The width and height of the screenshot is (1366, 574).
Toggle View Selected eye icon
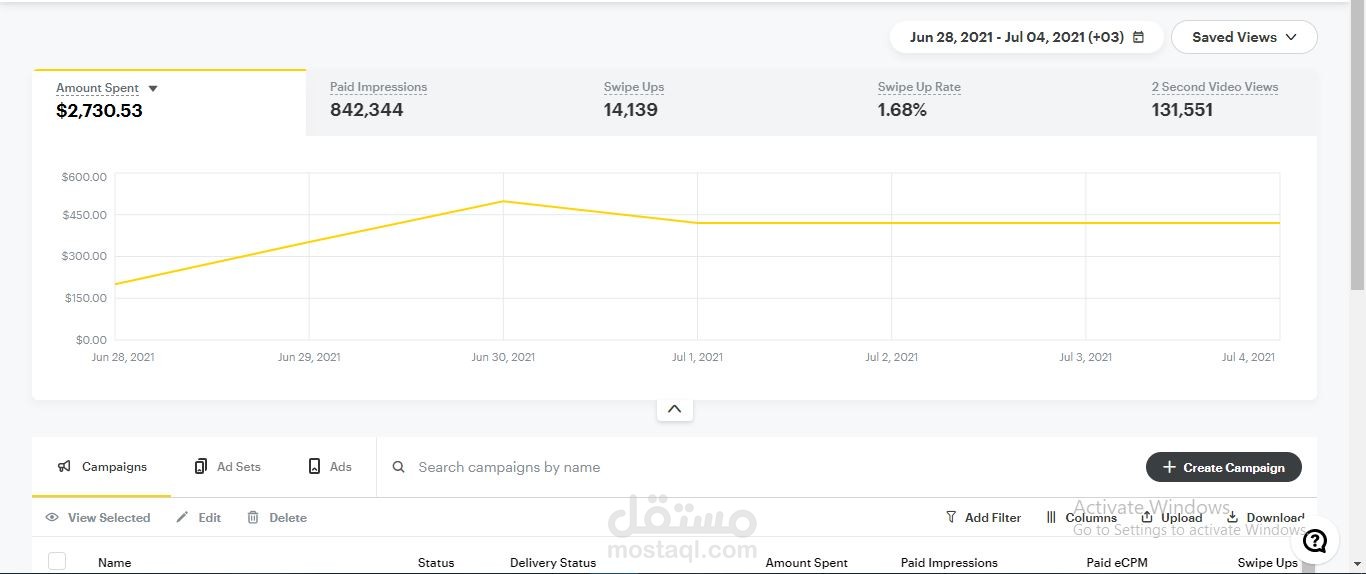click(x=52, y=517)
